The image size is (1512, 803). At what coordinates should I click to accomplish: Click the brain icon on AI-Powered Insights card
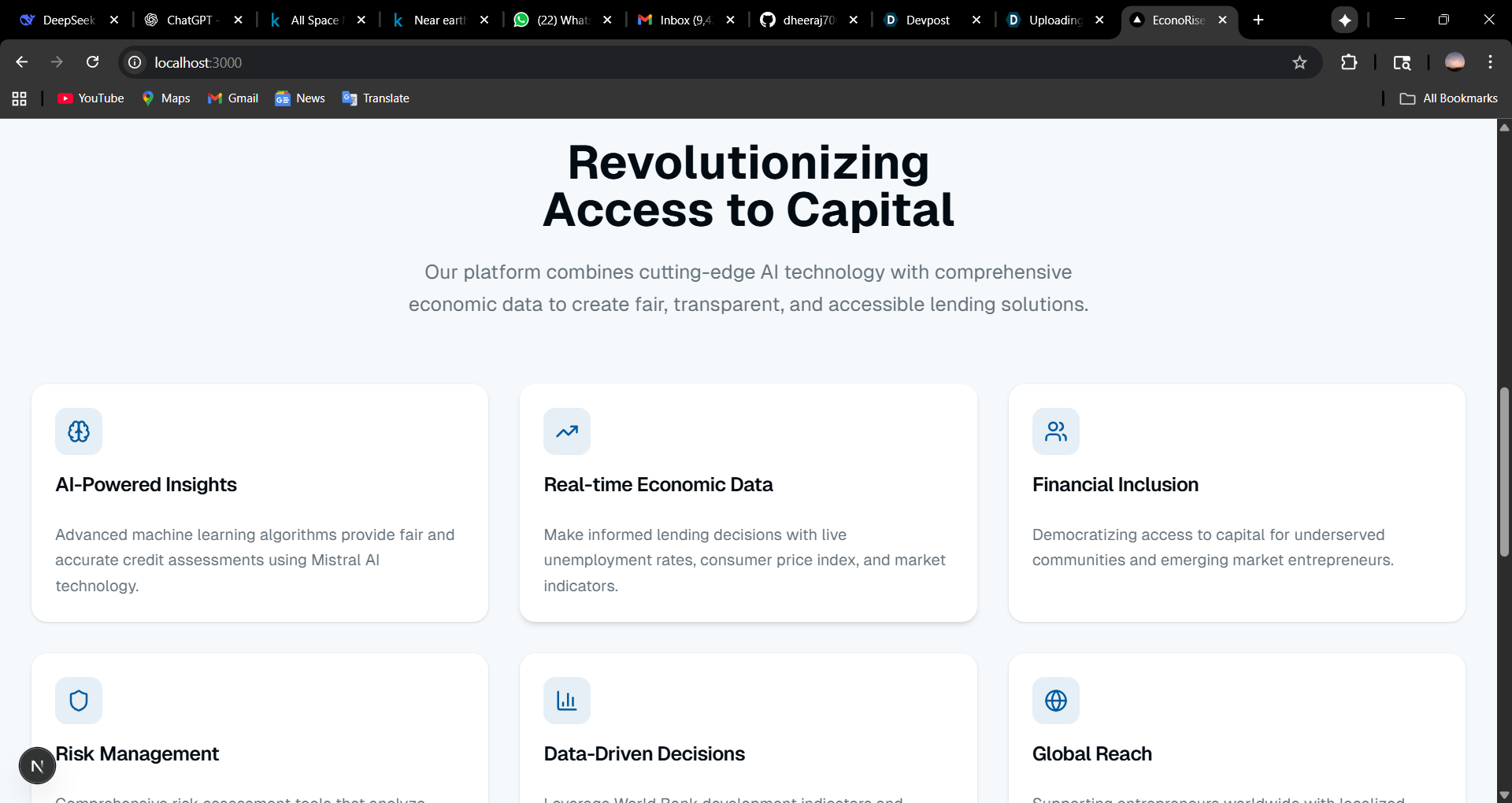pos(79,431)
